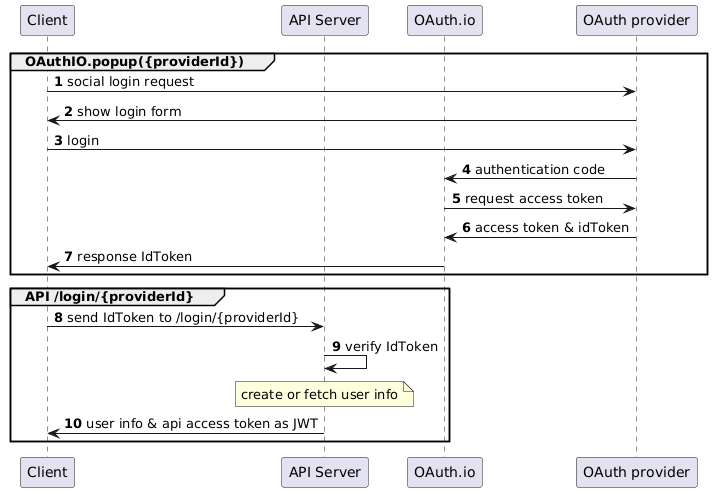Click the '7 response IdToken' message
Image resolution: width=722 pixels, height=494 pixels.
128,256
